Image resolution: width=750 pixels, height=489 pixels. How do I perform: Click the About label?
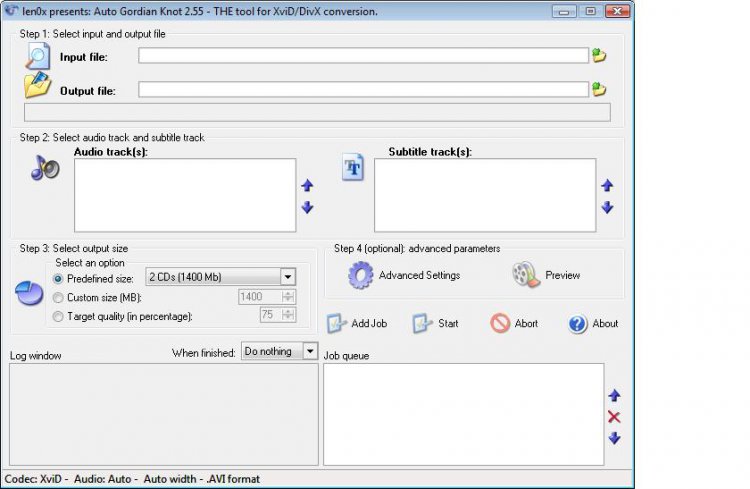point(605,323)
